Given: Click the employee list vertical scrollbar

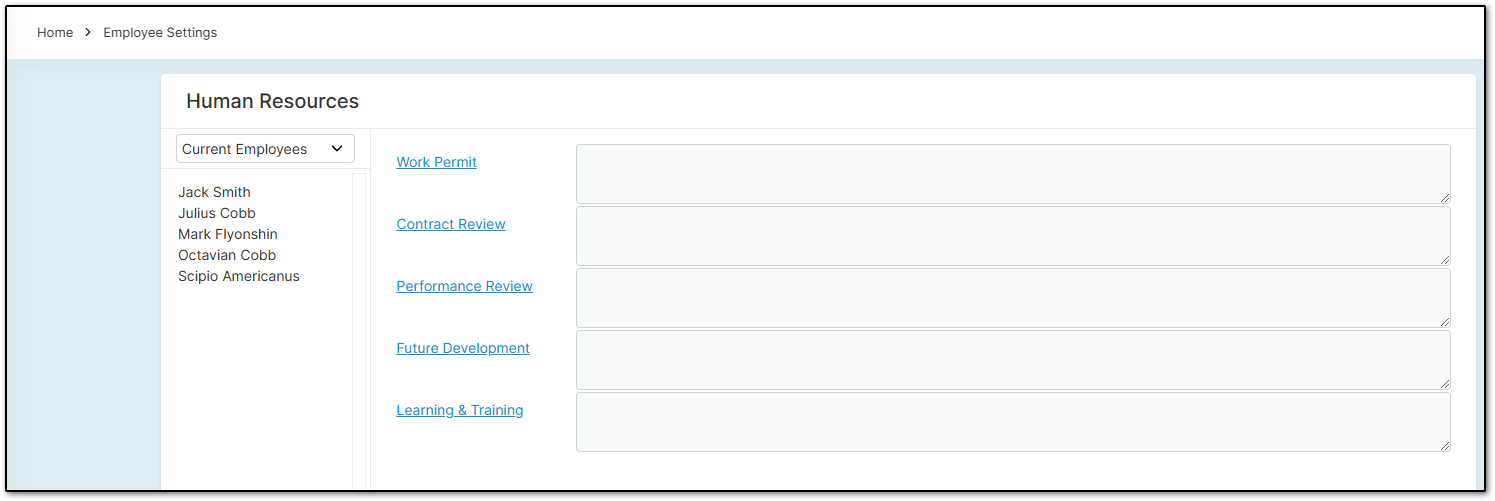Looking at the screenshot, I should click(x=359, y=331).
